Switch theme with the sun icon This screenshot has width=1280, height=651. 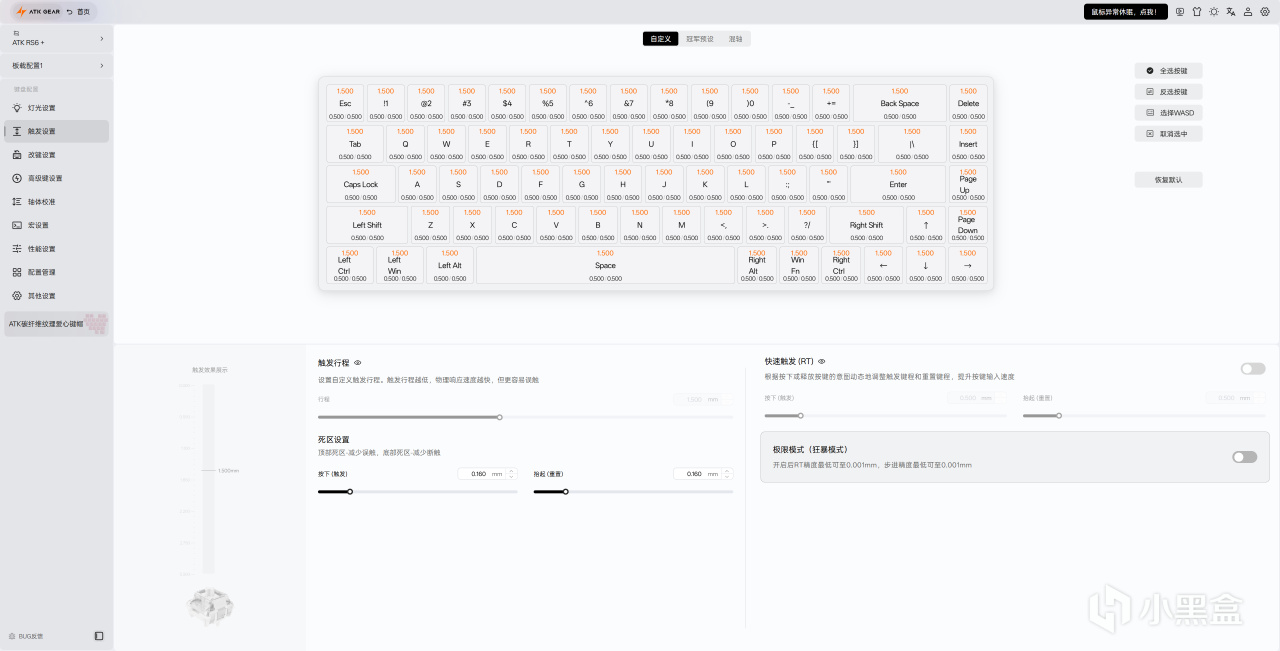pyautogui.click(x=1214, y=12)
